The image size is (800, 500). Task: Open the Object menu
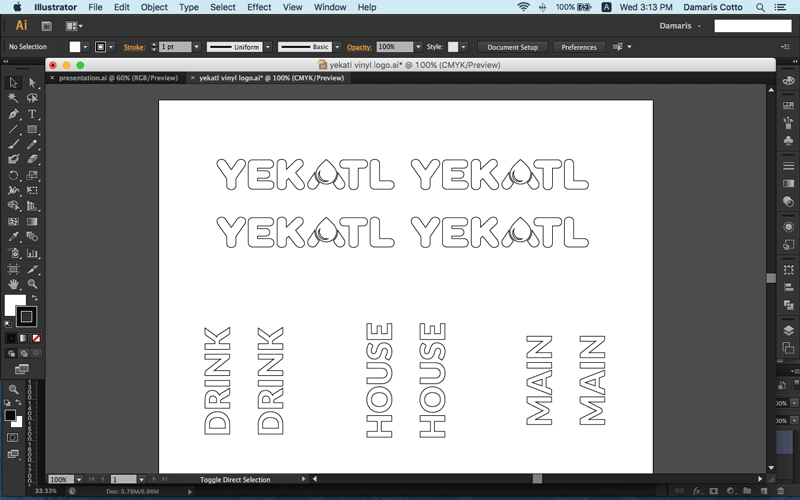point(154,7)
